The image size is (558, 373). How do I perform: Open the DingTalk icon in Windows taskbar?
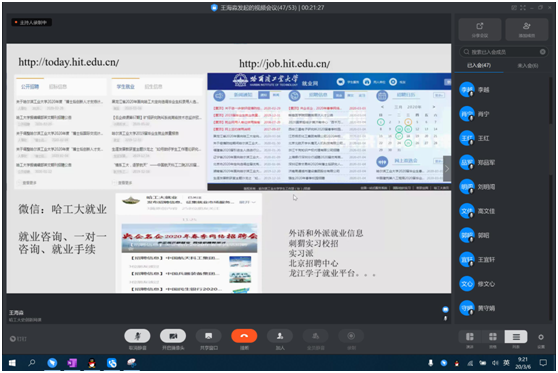(x=52, y=363)
